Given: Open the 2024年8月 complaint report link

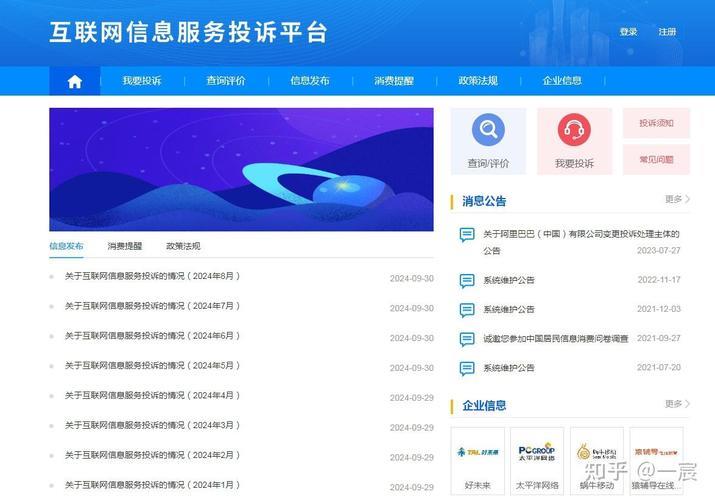Looking at the screenshot, I should pos(153,277).
